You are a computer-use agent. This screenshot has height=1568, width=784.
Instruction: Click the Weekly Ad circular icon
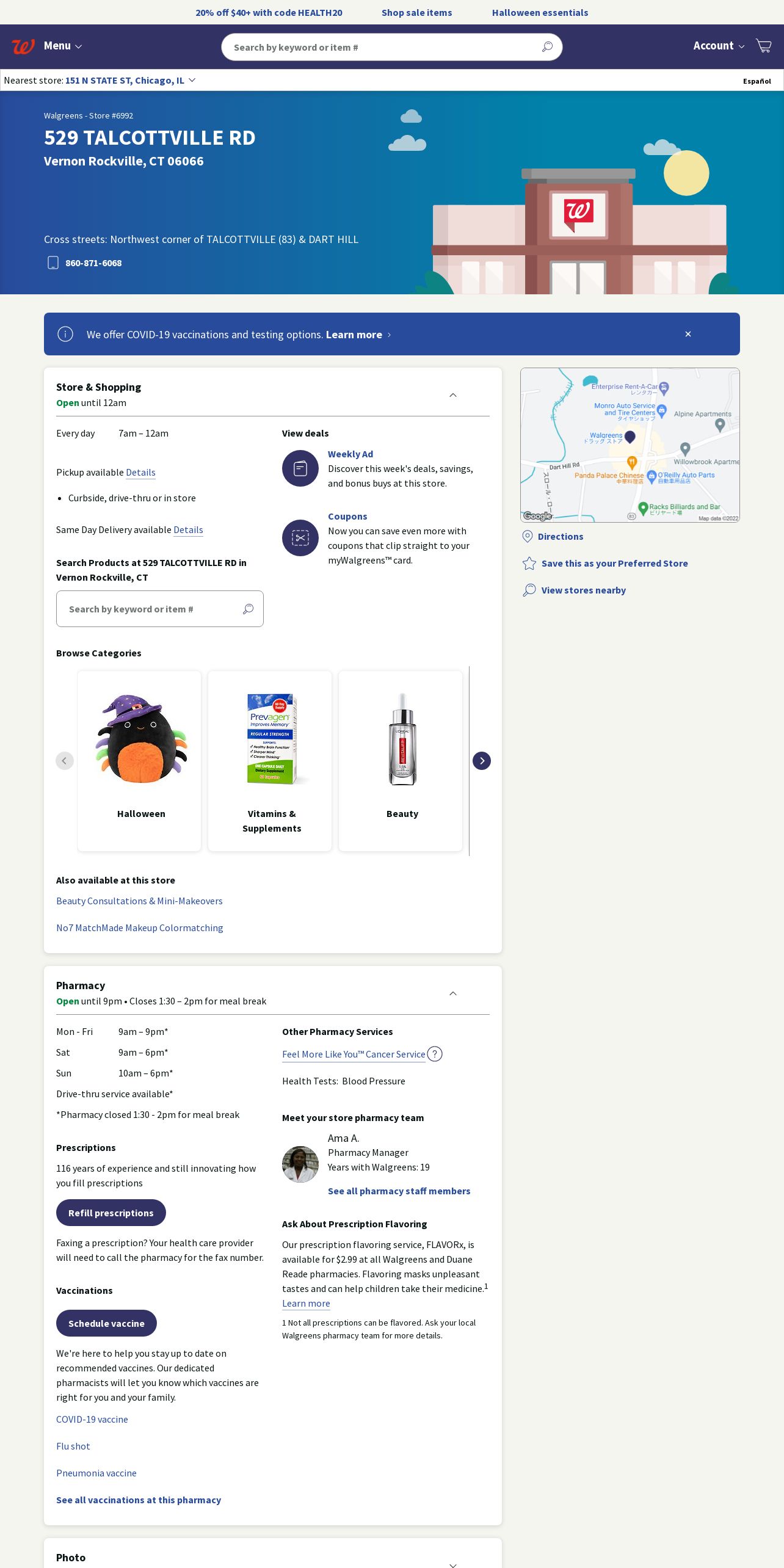(x=300, y=468)
